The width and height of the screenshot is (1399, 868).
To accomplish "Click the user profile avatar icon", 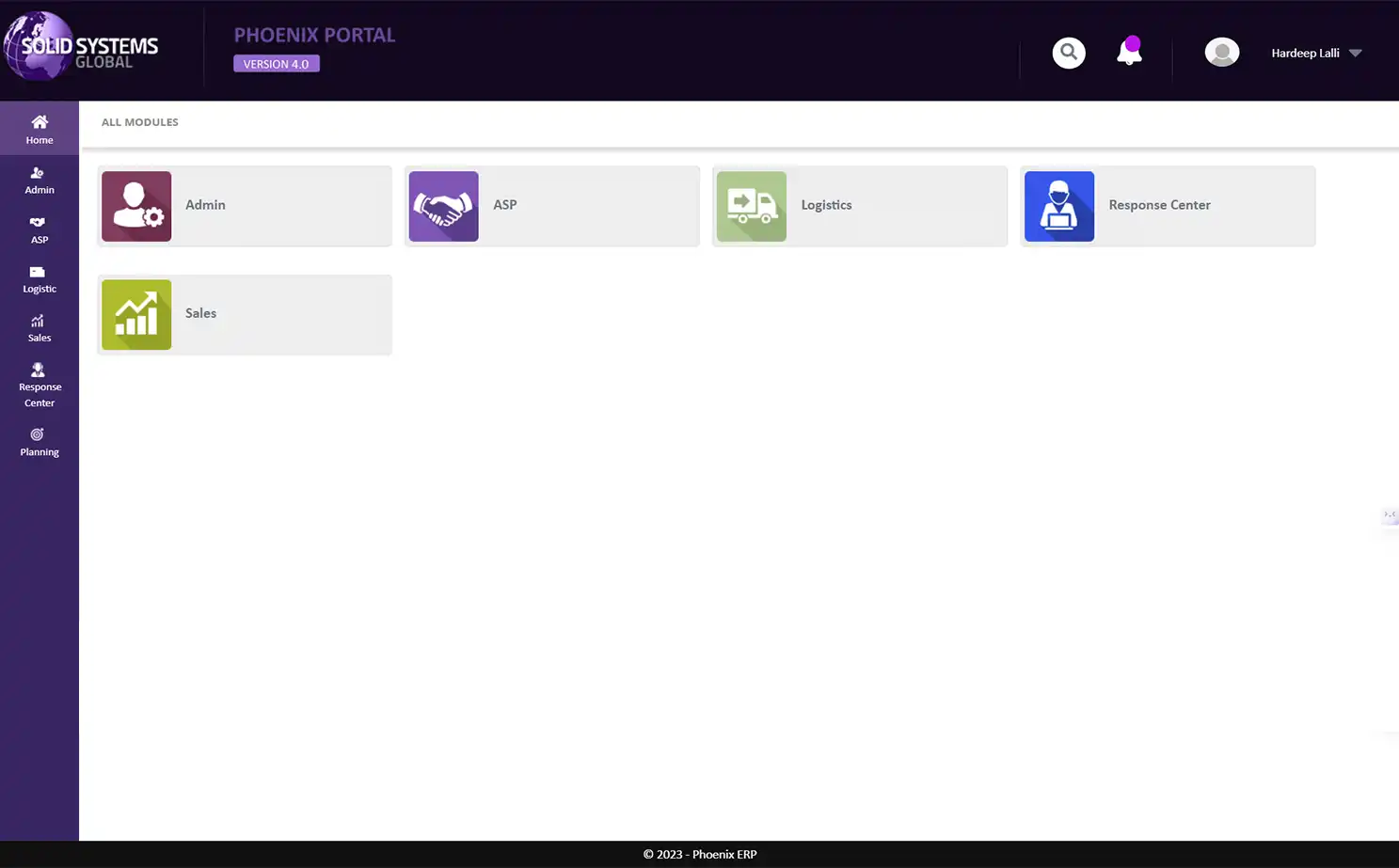I will click(1221, 52).
